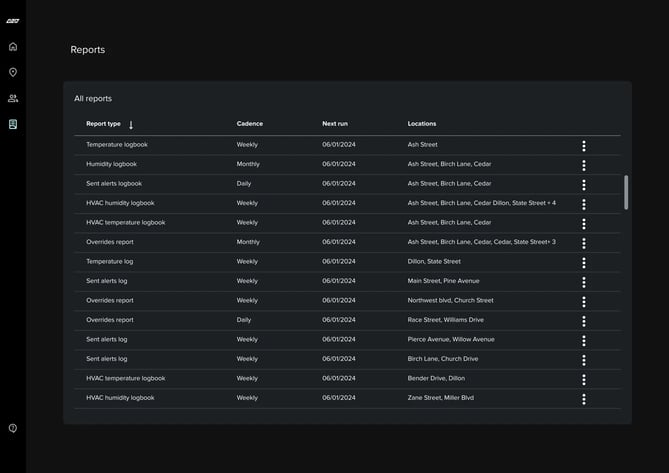
Task: Click the help icon at sidebar bottom
Action: [13, 428]
